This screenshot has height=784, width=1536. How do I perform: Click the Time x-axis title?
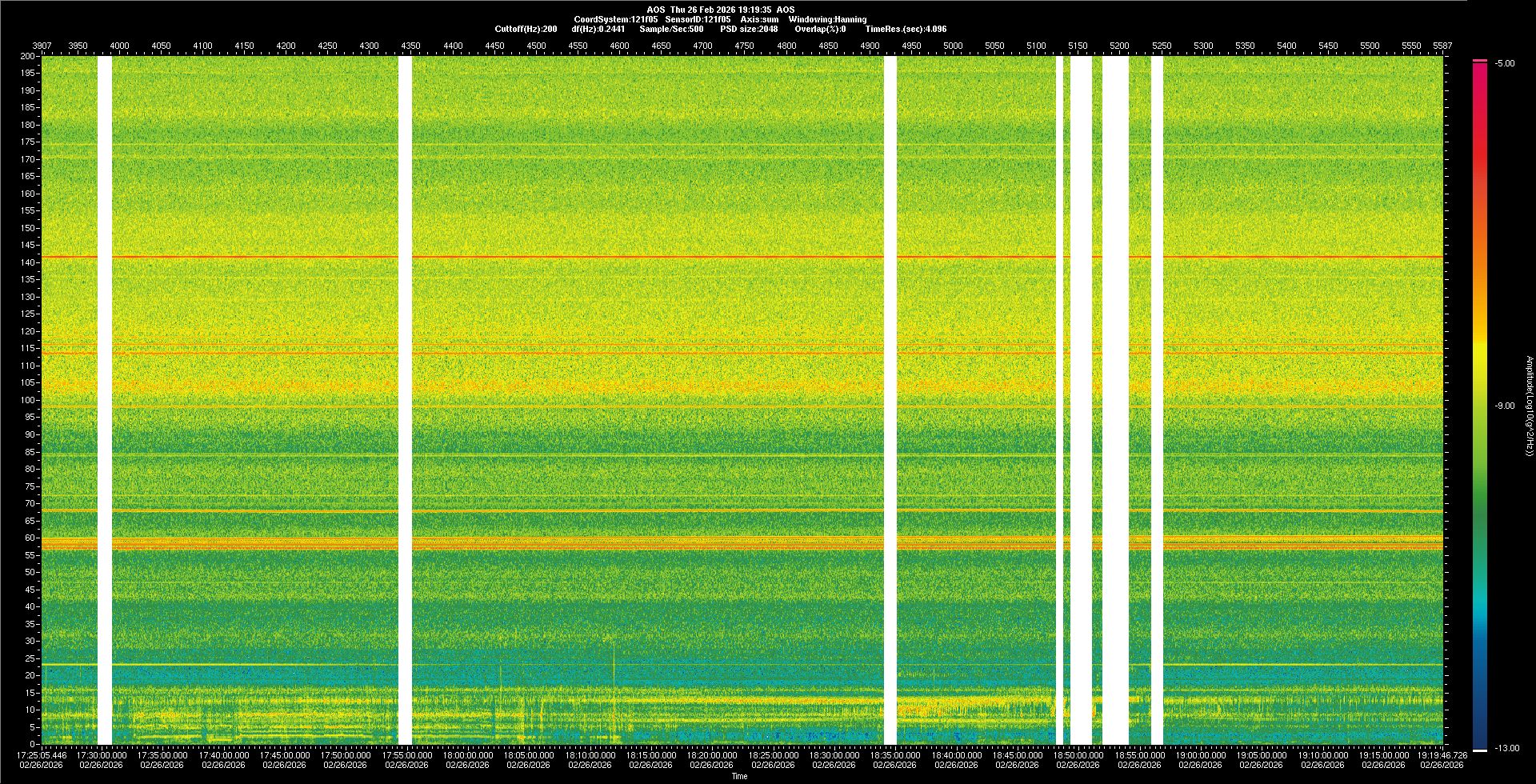(739, 776)
